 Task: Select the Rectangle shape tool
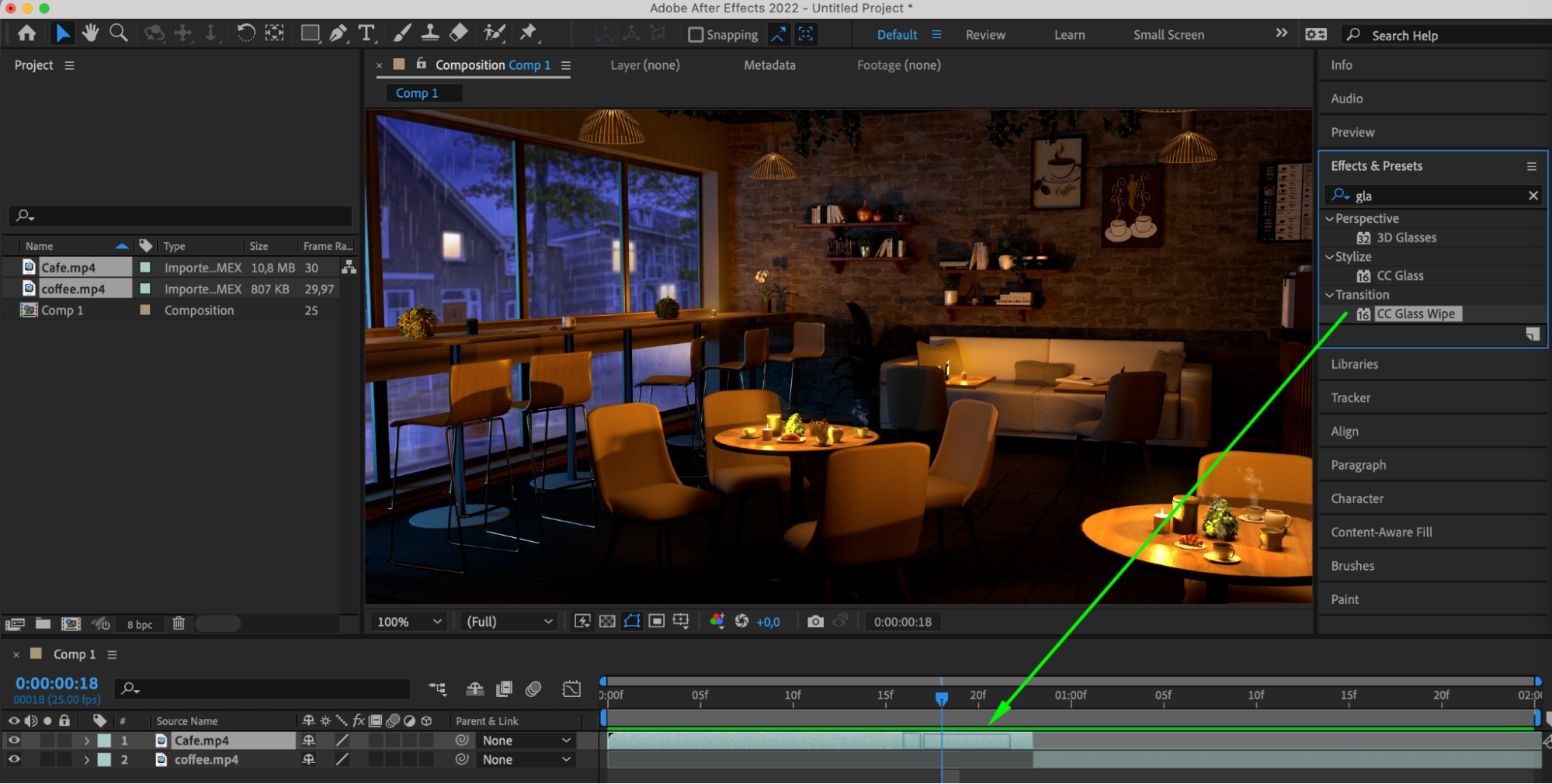click(x=310, y=33)
